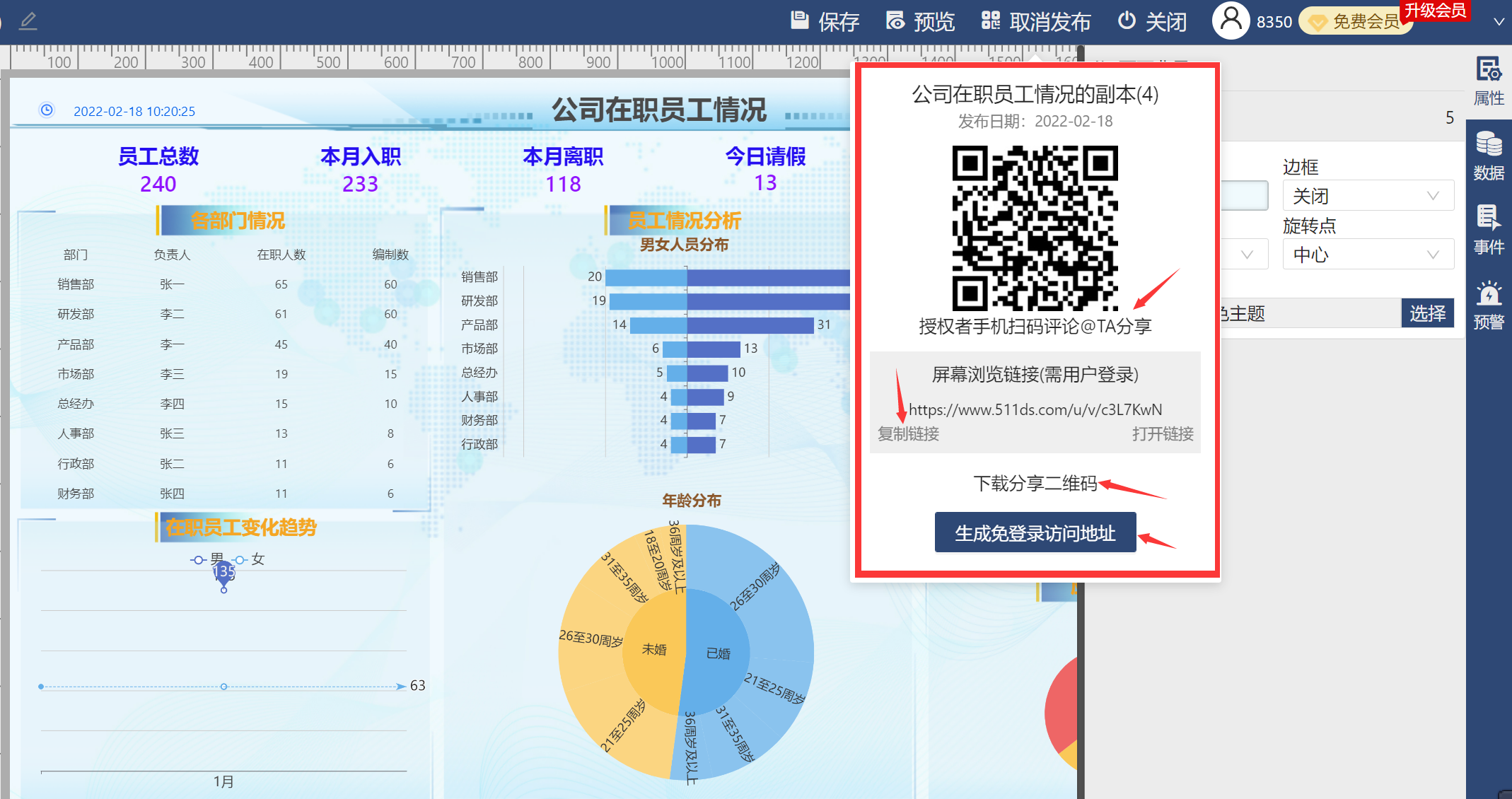The height and width of the screenshot is (799, 1512).
Task: Open the Properties (属性) sidebar tab
Action: click(x=1489, y=81)
